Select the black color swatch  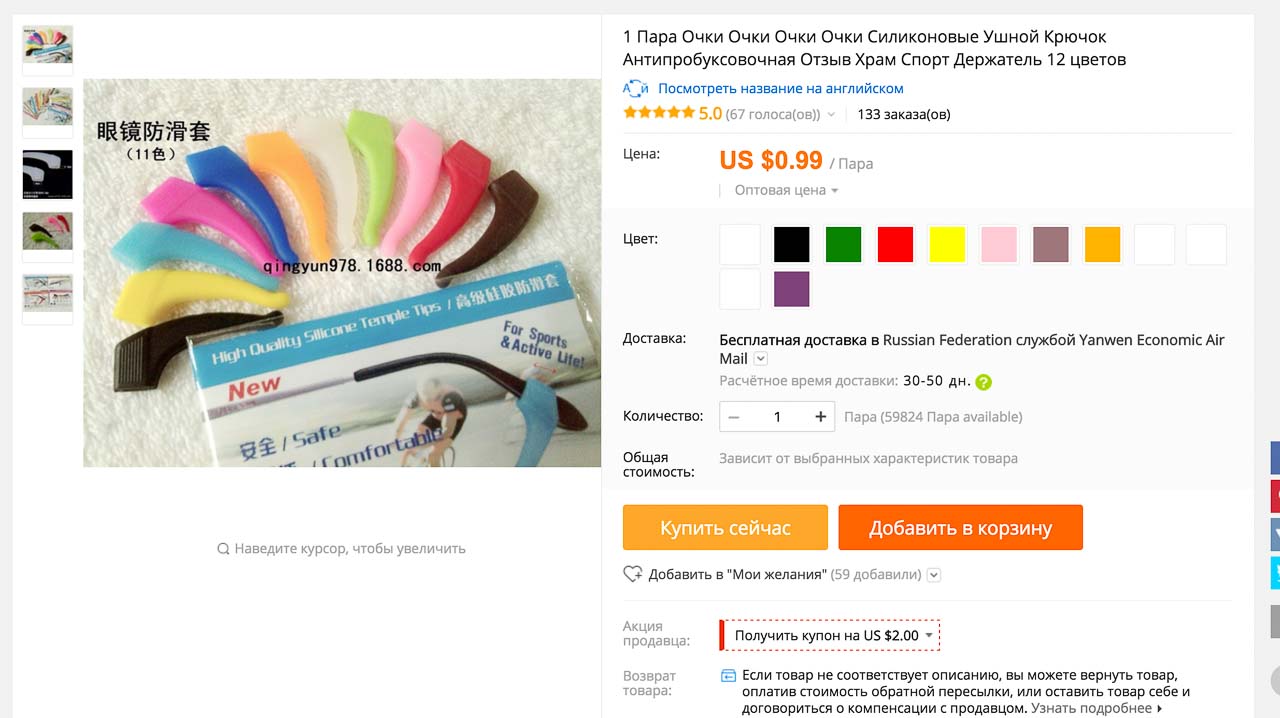point(792,245)
